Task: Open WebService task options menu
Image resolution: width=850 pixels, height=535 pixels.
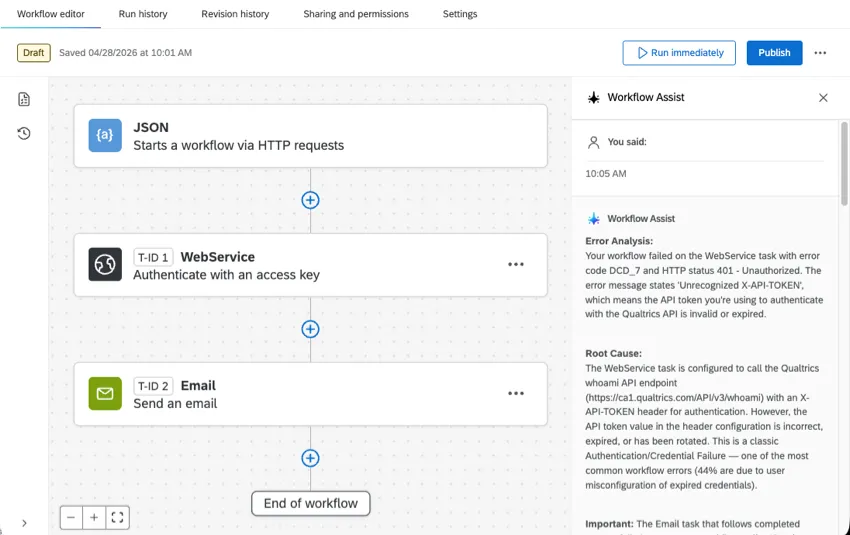Action: [516, 265]
